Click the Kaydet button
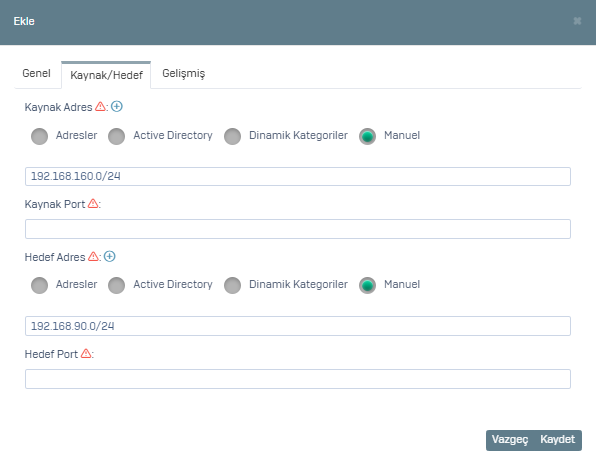 point(558,440)
